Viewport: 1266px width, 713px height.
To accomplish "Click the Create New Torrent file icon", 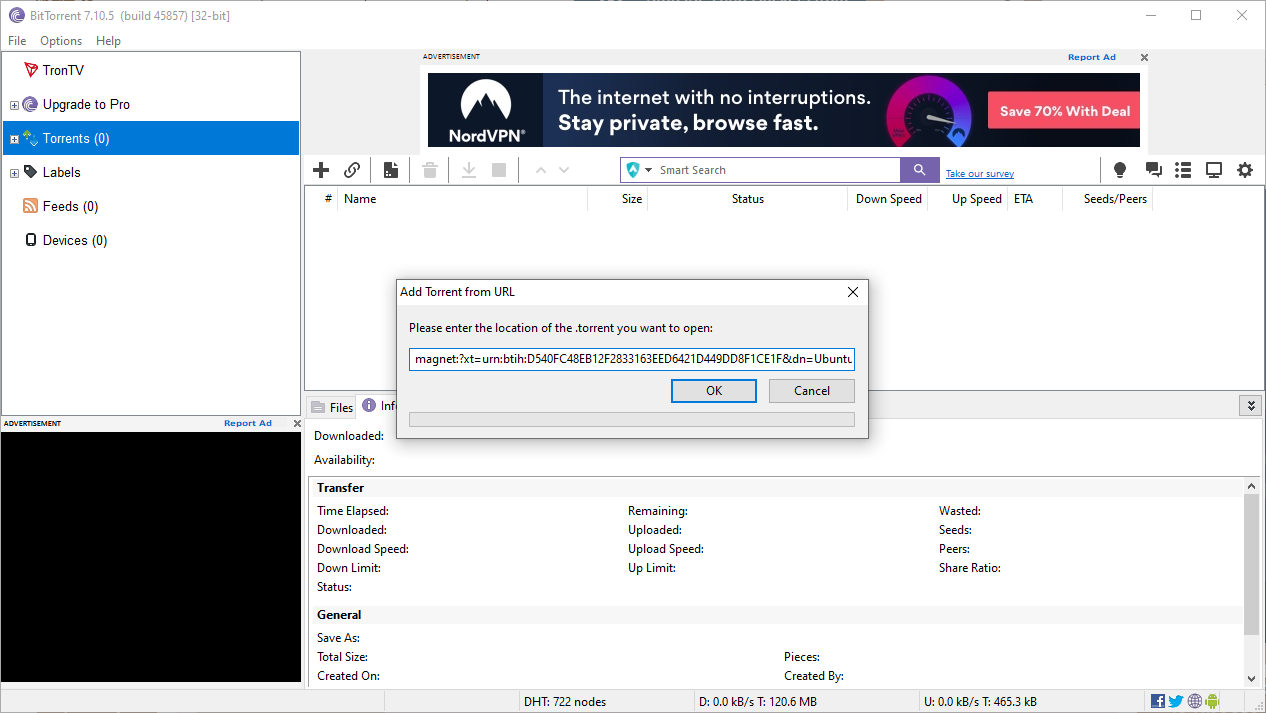I will (x=391, y=170).
